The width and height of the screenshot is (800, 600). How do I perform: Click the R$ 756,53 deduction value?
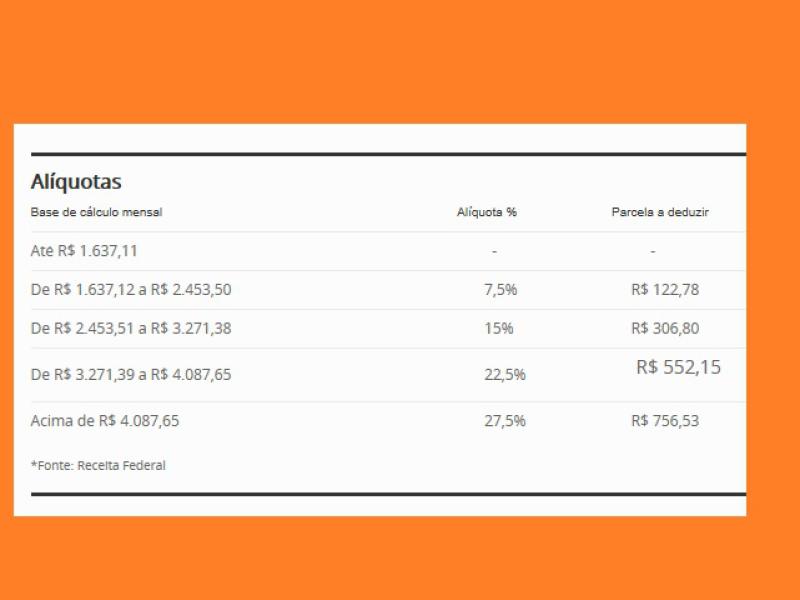tap(665, 421)
